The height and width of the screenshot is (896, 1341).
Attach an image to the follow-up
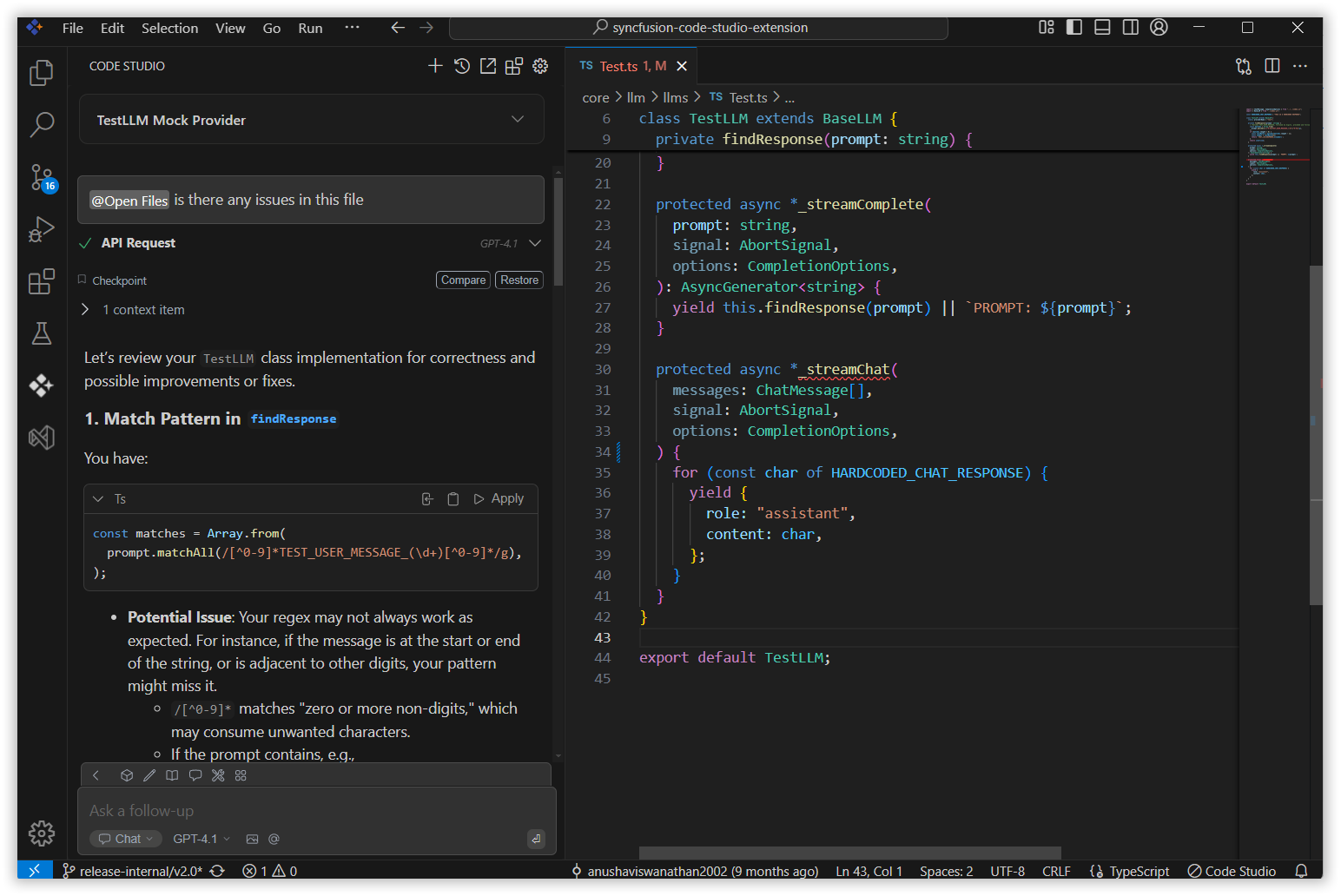click(252, 839)
